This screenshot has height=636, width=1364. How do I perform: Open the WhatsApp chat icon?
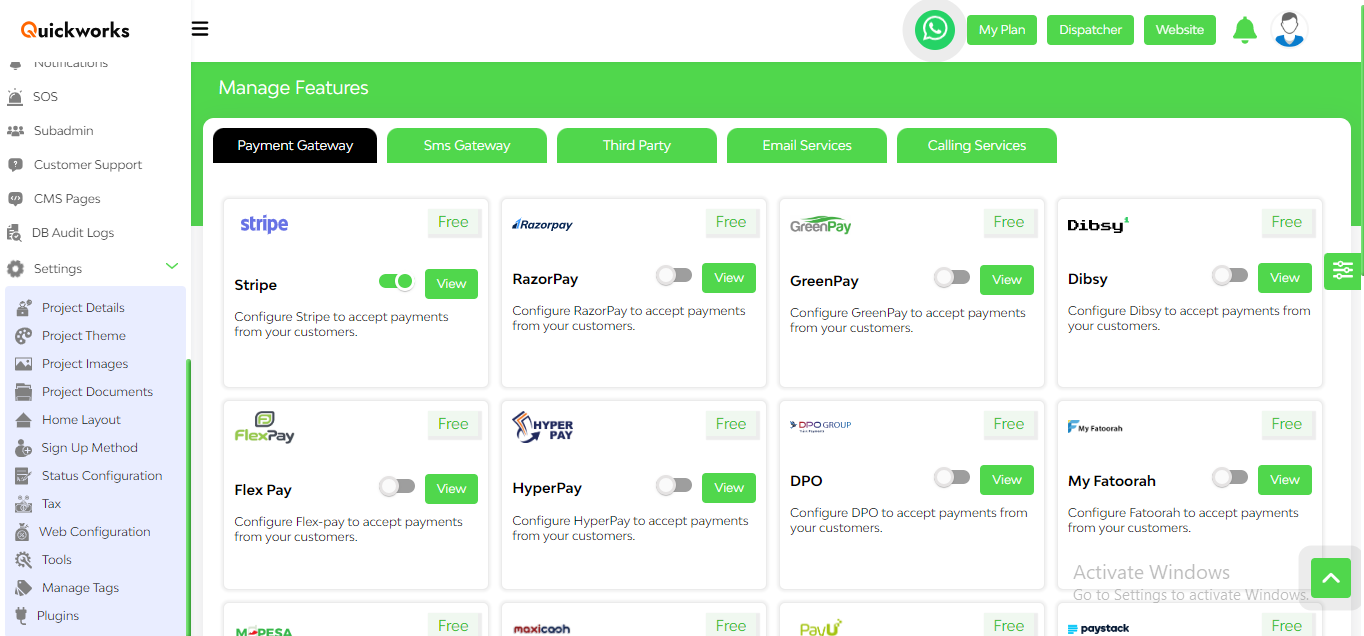934,29
